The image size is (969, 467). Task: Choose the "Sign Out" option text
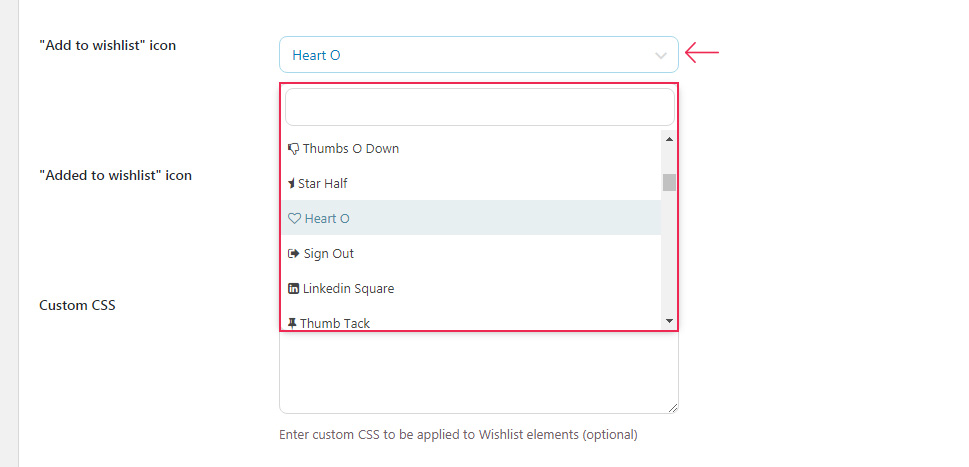tap(329, 254)
